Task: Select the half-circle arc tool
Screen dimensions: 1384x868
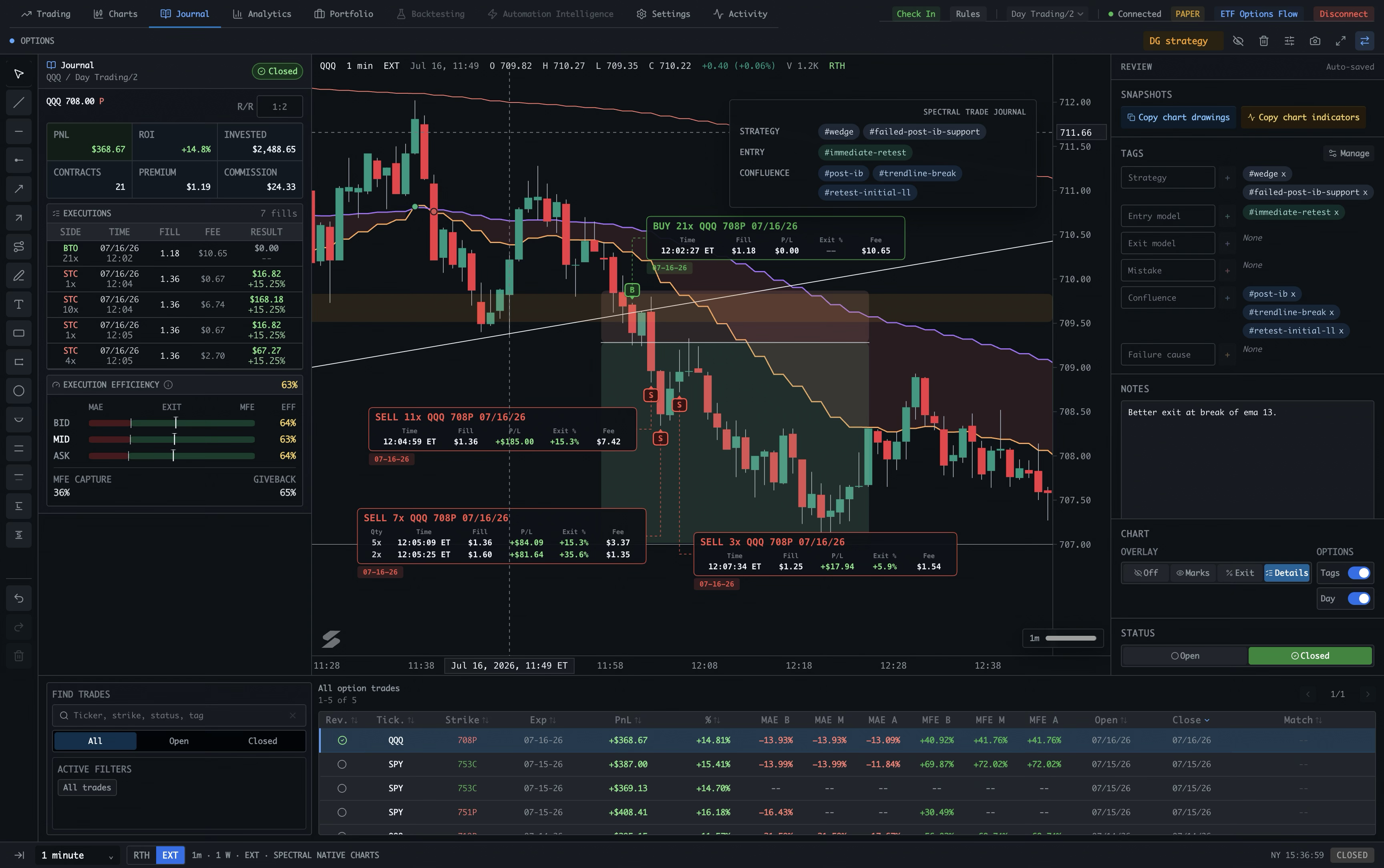Action: coord(18,420)
